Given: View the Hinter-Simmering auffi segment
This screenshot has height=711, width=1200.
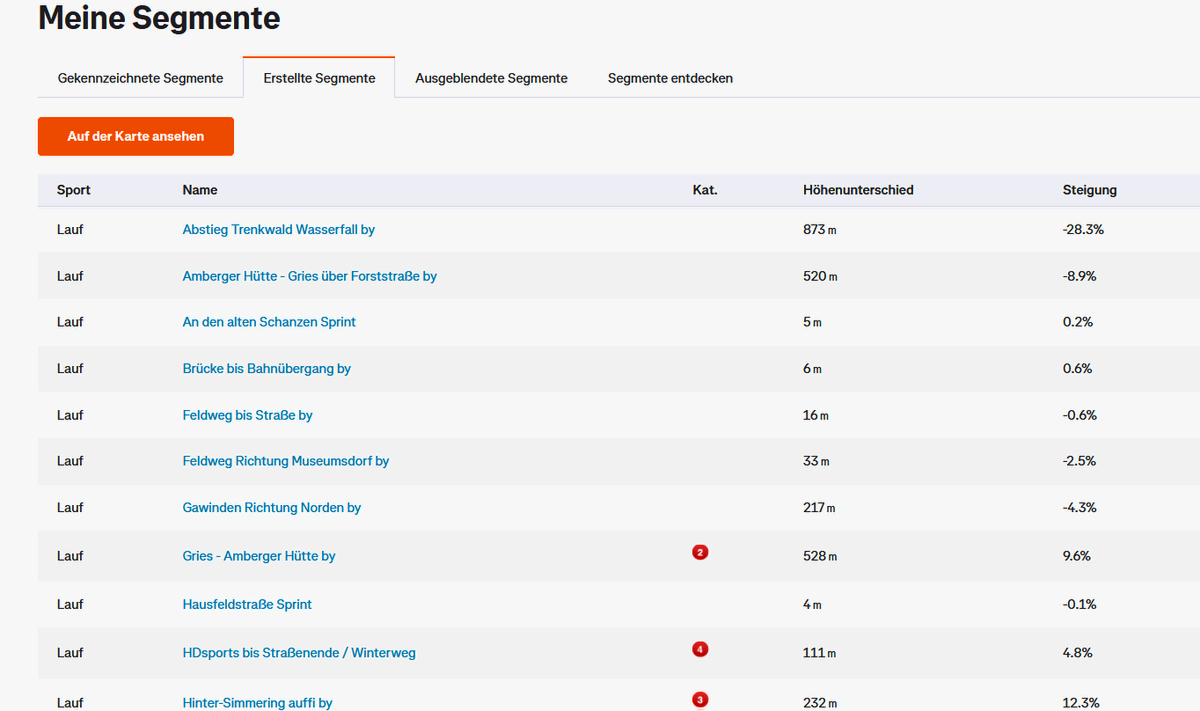Looking at the screenshot, I should pyautogui.click(x=257, y=702).
